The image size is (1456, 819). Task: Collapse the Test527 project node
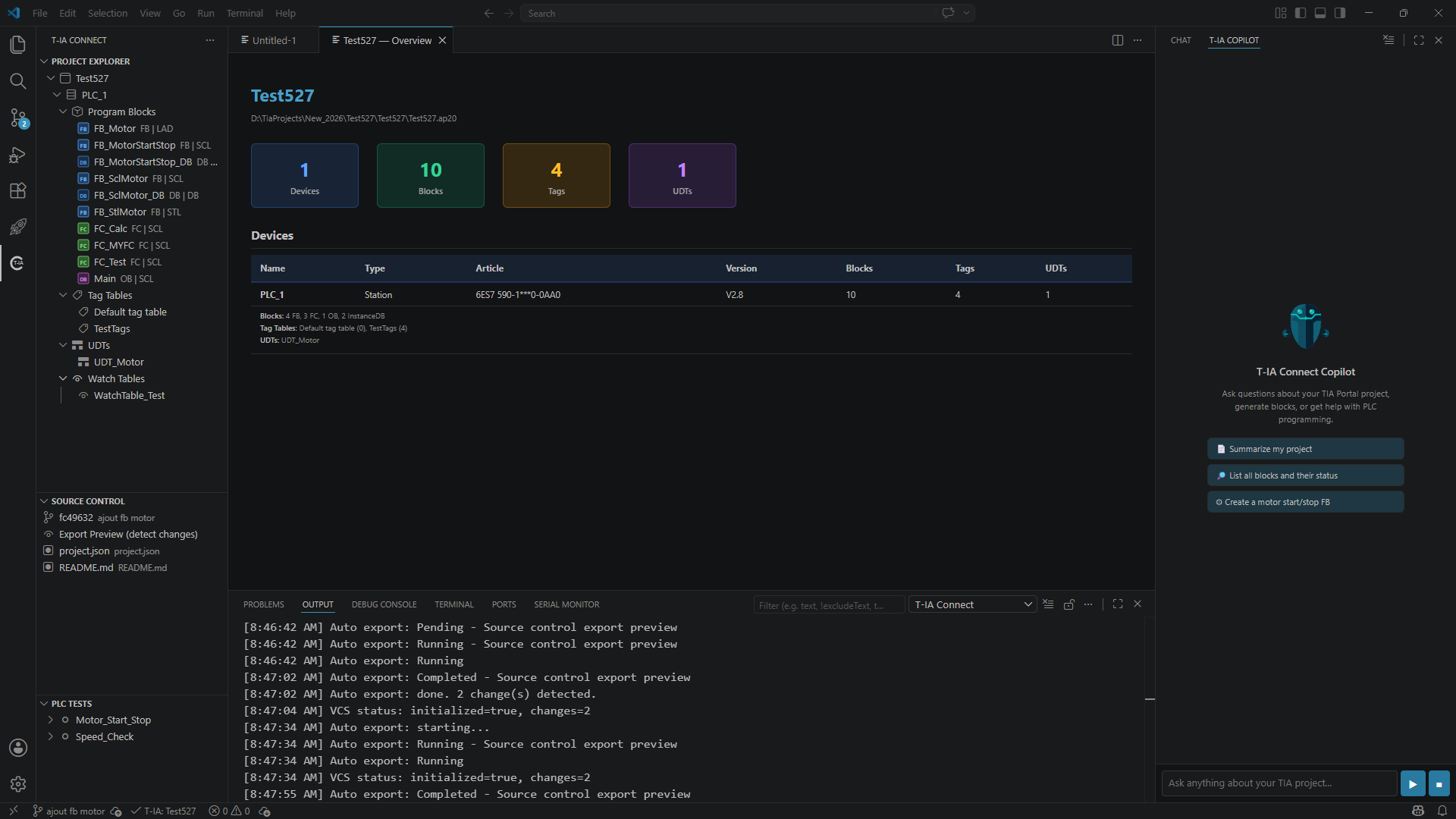[51, 78]
